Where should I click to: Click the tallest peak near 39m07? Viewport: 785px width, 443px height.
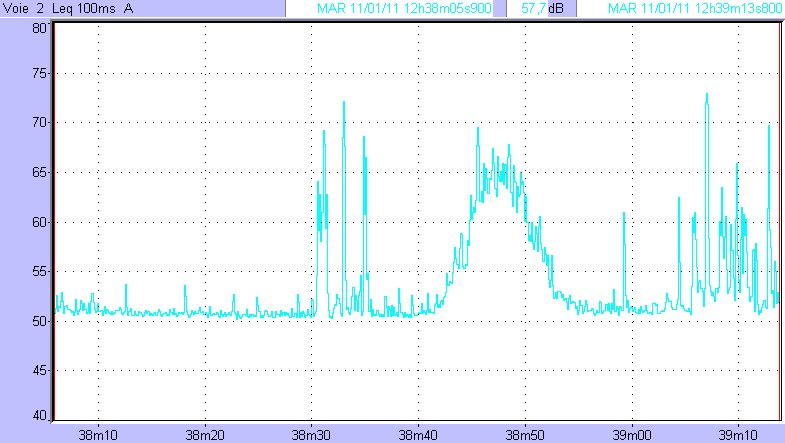tap(707, 94)
